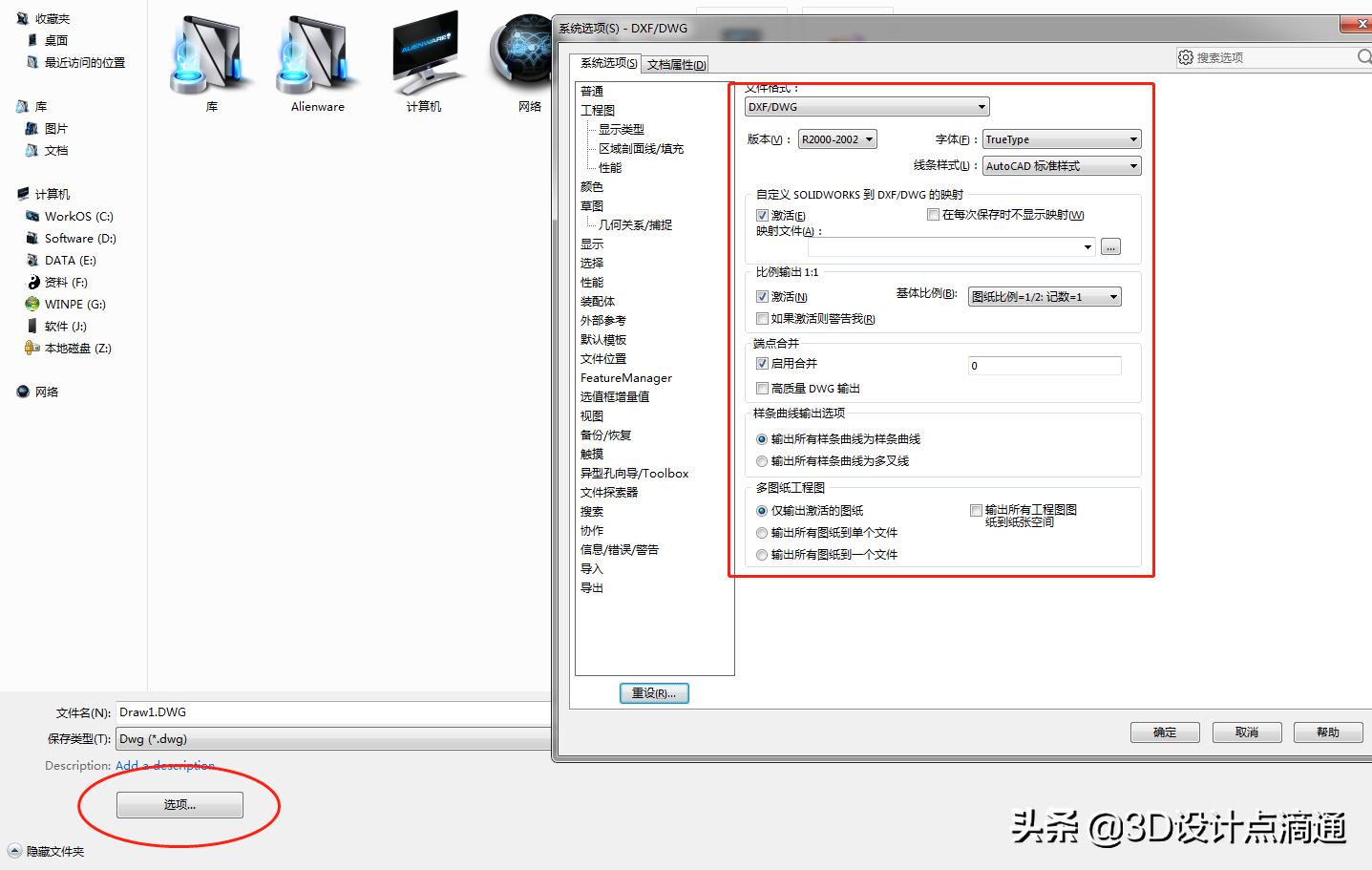1372x870 pixels.
Task: Select 导出 in the options tree
Action: point(592,587)
